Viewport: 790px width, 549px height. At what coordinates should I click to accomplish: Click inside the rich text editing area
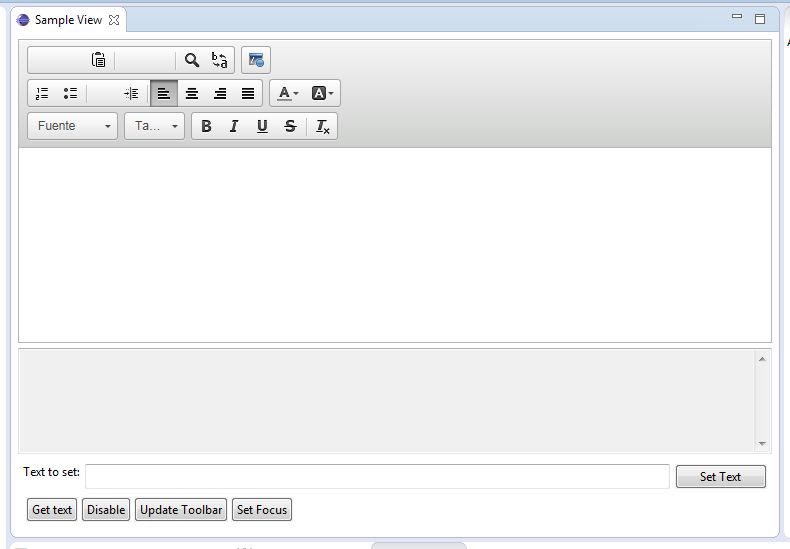click(395, 245)
